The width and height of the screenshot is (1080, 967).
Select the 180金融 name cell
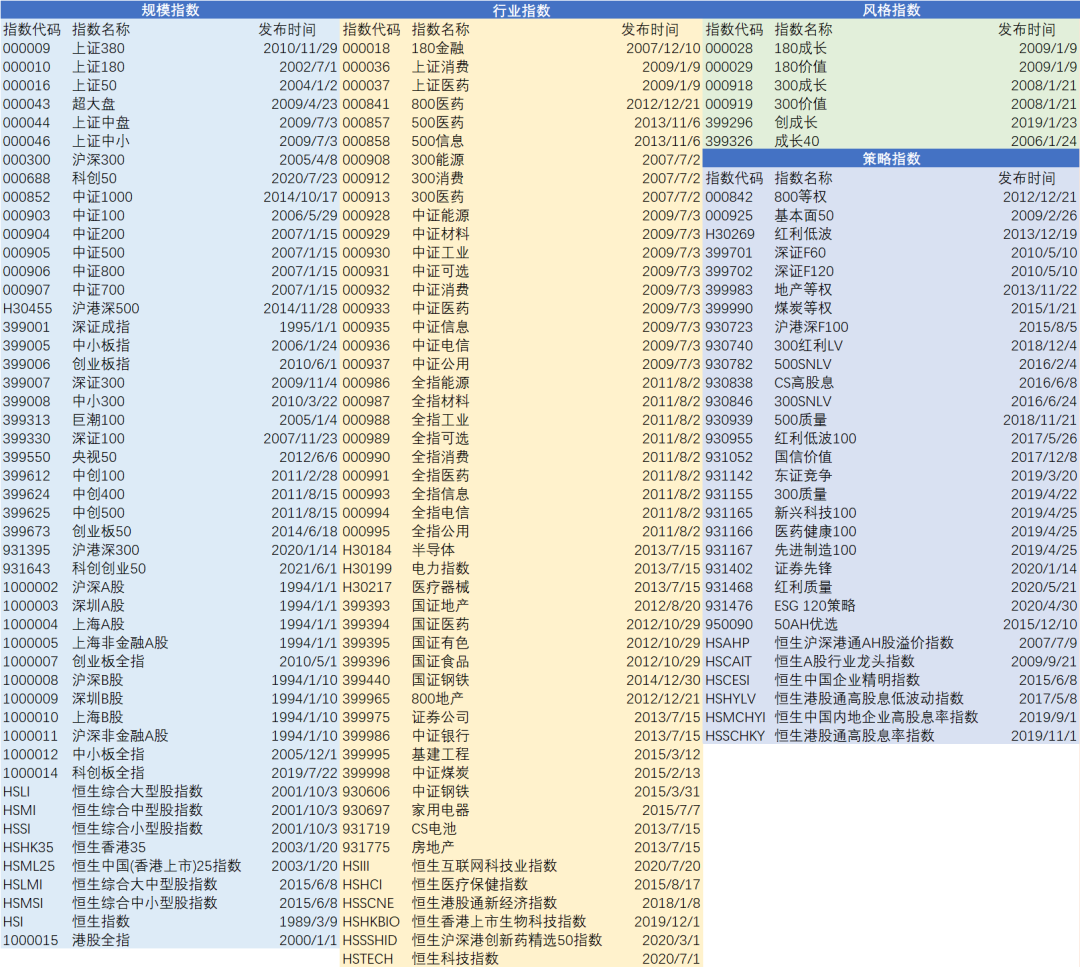pos(437,48)
